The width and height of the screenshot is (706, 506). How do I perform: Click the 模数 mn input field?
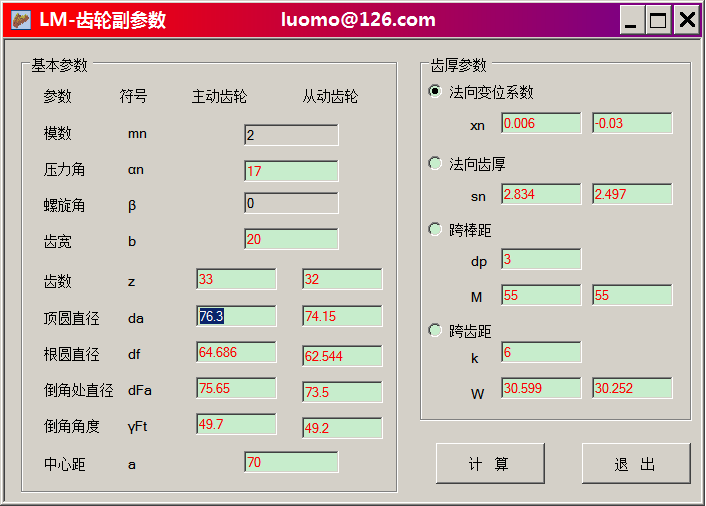click(x=291, y=135)
